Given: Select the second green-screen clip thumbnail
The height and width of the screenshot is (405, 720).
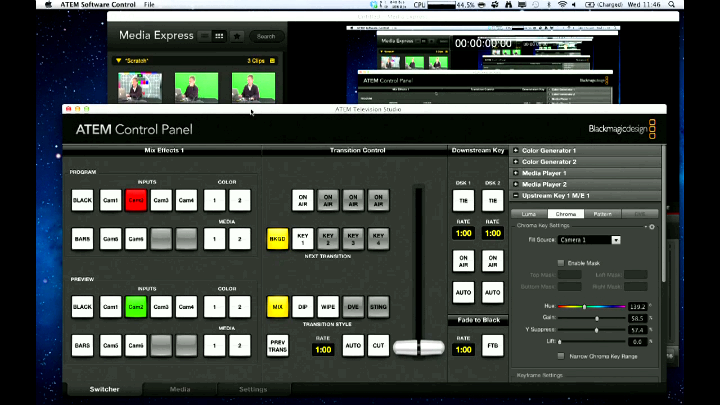Looking at the screenshot, I should click(x=197, y=87).
